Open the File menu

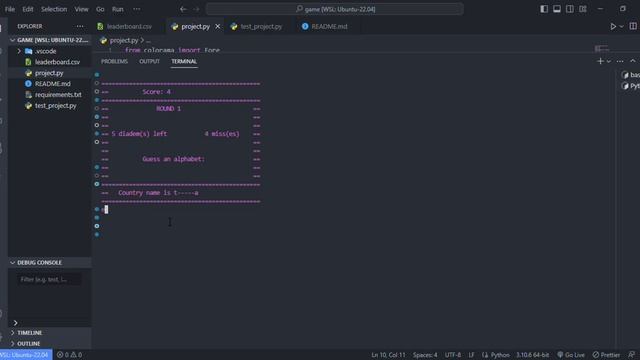[10, 9]
